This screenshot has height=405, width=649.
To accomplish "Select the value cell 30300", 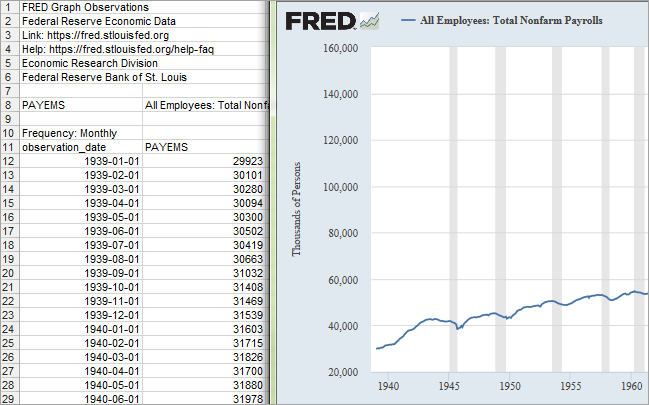I will click(x=206, y=217).
